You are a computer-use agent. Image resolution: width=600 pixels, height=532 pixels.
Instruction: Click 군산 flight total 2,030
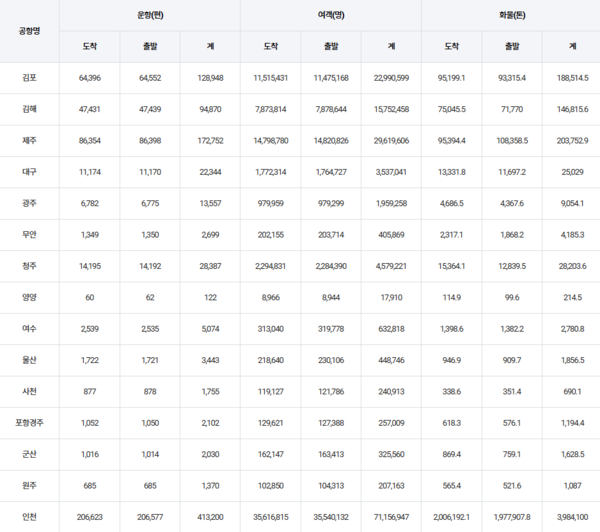click(210, 455)
